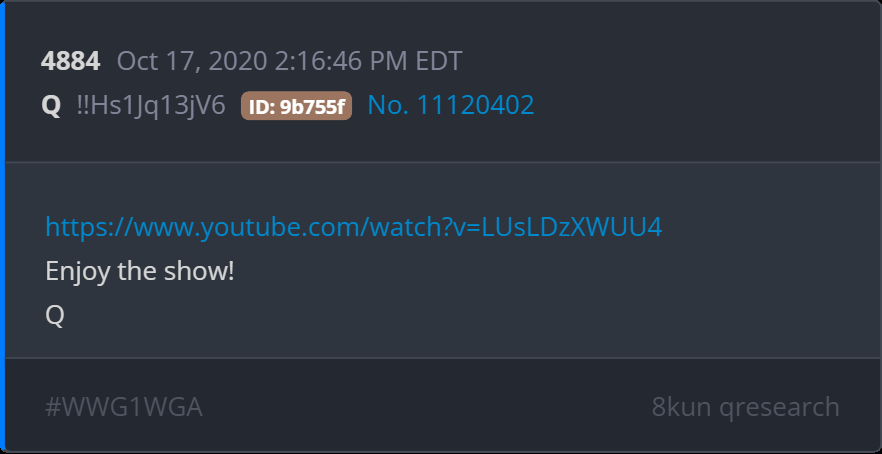Click the EDT timezone label
The height and width of the screenshot is (454, 882).
coord(439,61)
